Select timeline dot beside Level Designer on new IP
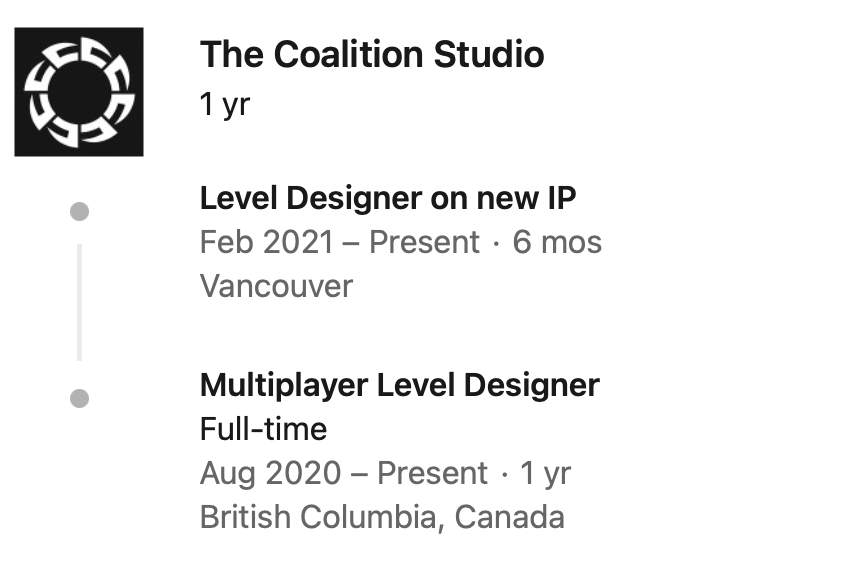Image resolution: width=868 pixels, height=562 pixels. click(x=80, y=212)
